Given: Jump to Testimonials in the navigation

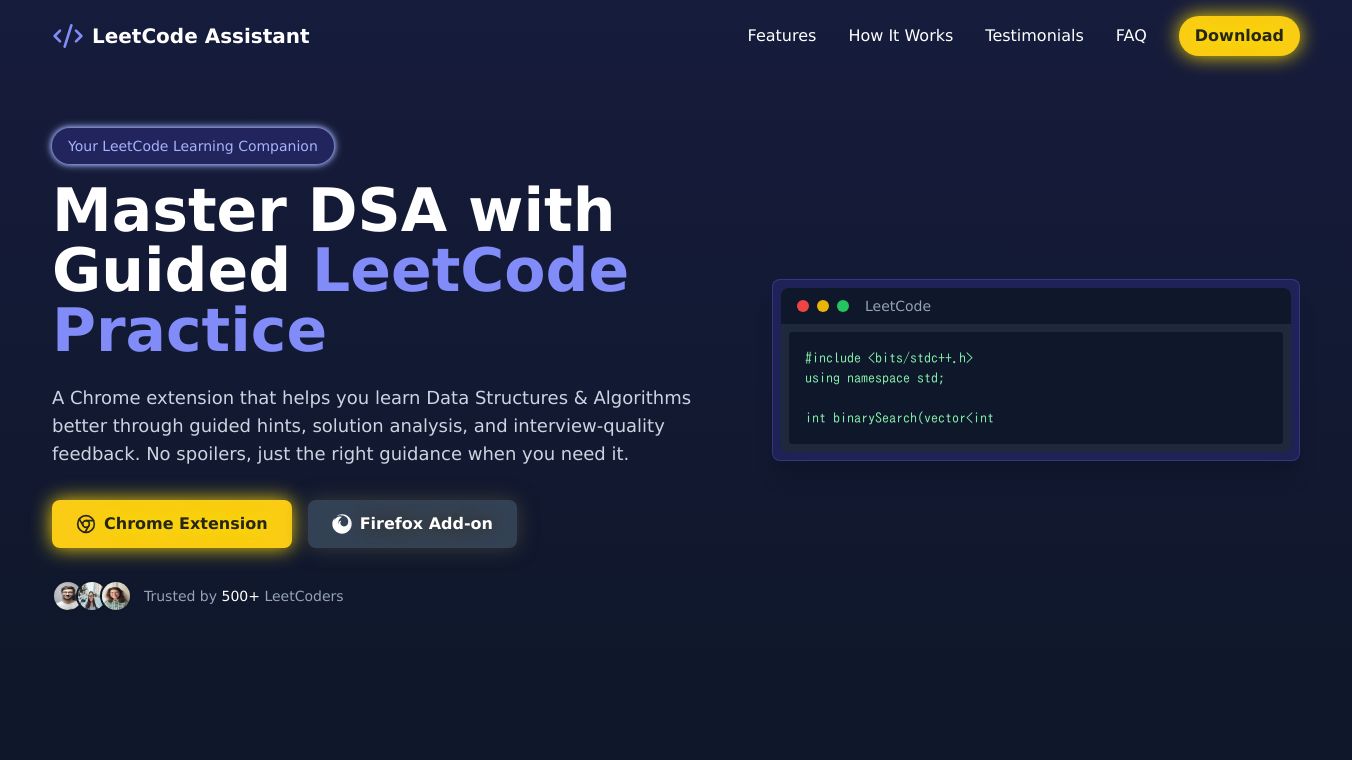Looking at the screenshot, I should [x=1034, y=36].
